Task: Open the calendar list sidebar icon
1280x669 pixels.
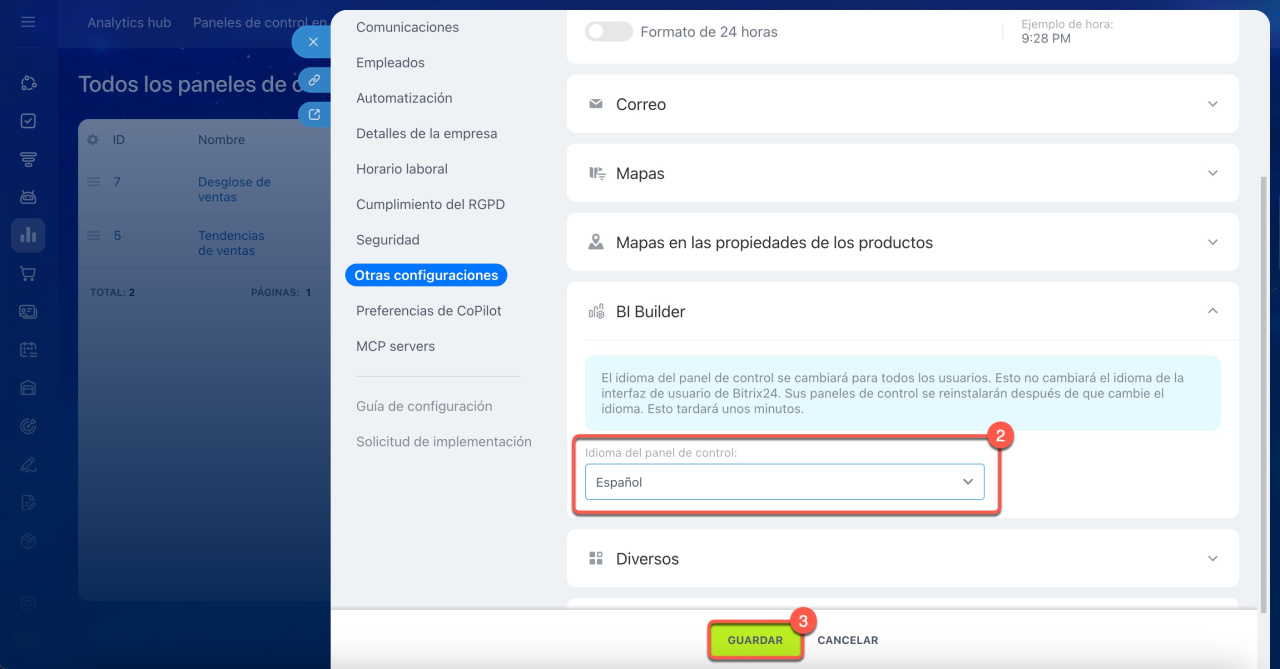Action: coord(28,350)
